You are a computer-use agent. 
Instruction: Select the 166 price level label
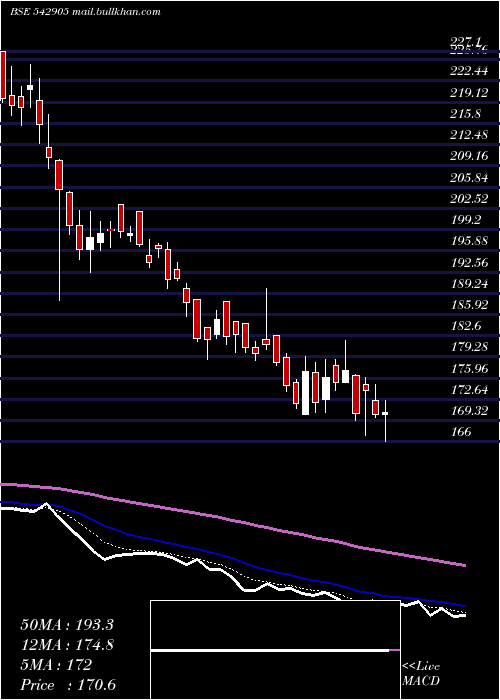point(461,432)
